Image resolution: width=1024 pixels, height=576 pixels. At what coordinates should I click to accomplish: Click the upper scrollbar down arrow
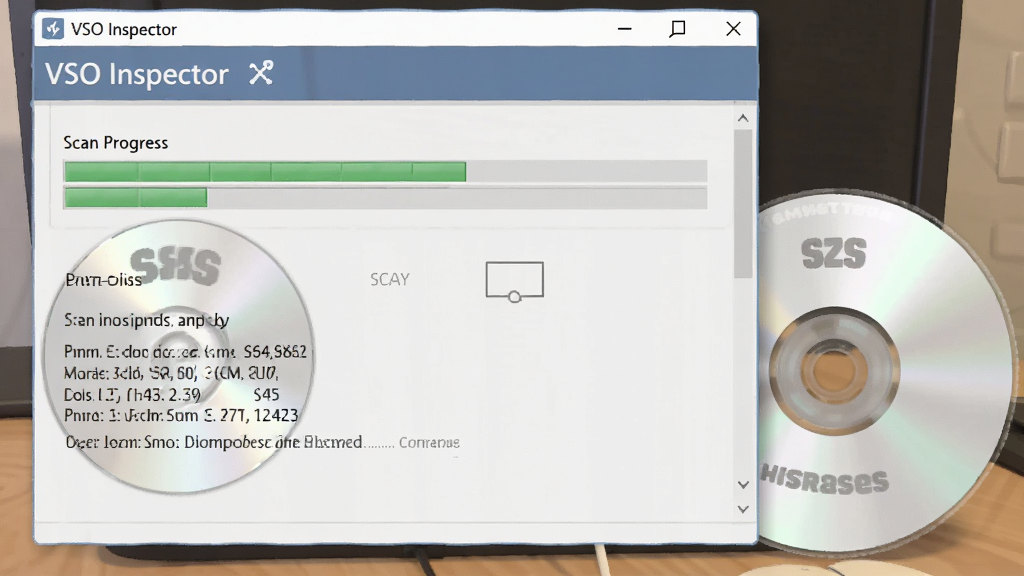click(x=743, y=485)
